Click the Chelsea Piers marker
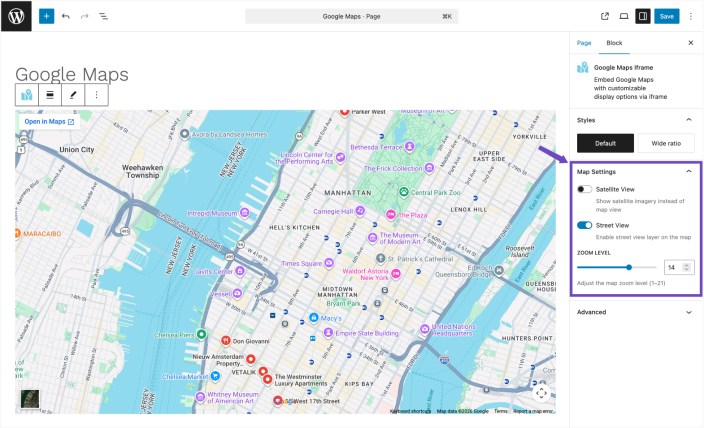The width and height of the screenshot is (704, 428). pos(202,334)
